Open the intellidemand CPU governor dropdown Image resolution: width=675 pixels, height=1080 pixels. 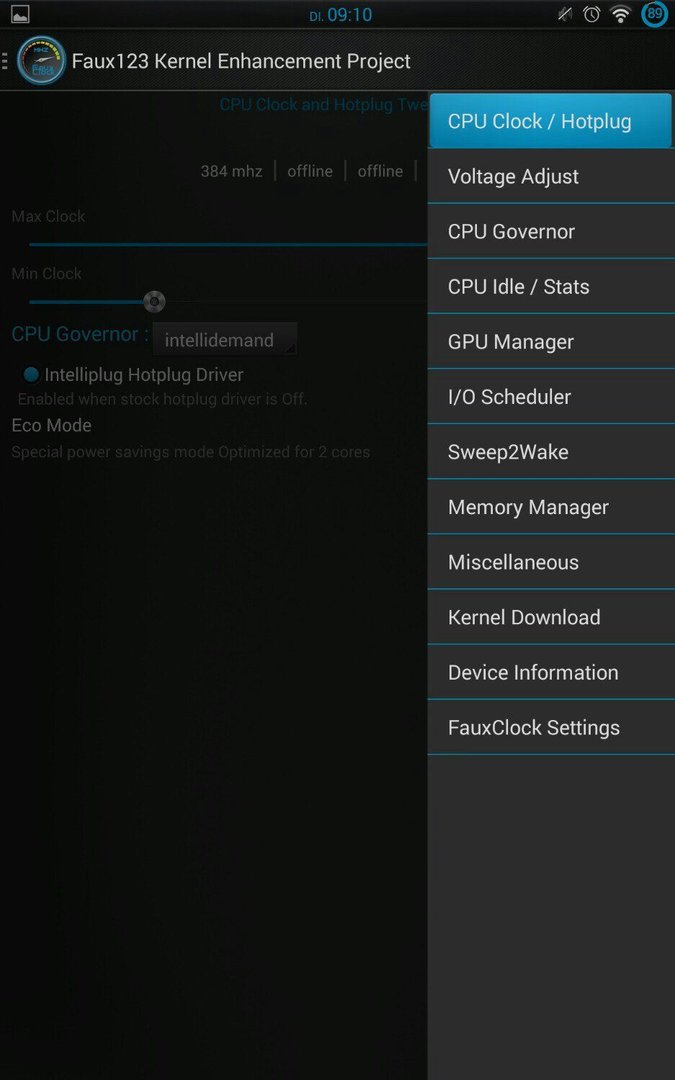tap(225, 340)
